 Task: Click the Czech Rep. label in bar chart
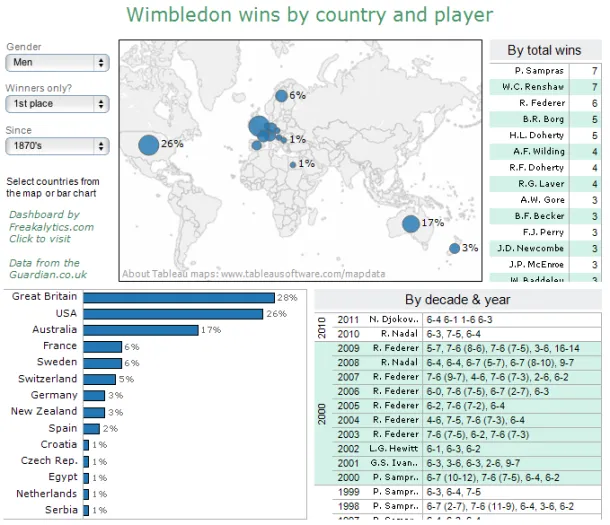coord(49,461)
